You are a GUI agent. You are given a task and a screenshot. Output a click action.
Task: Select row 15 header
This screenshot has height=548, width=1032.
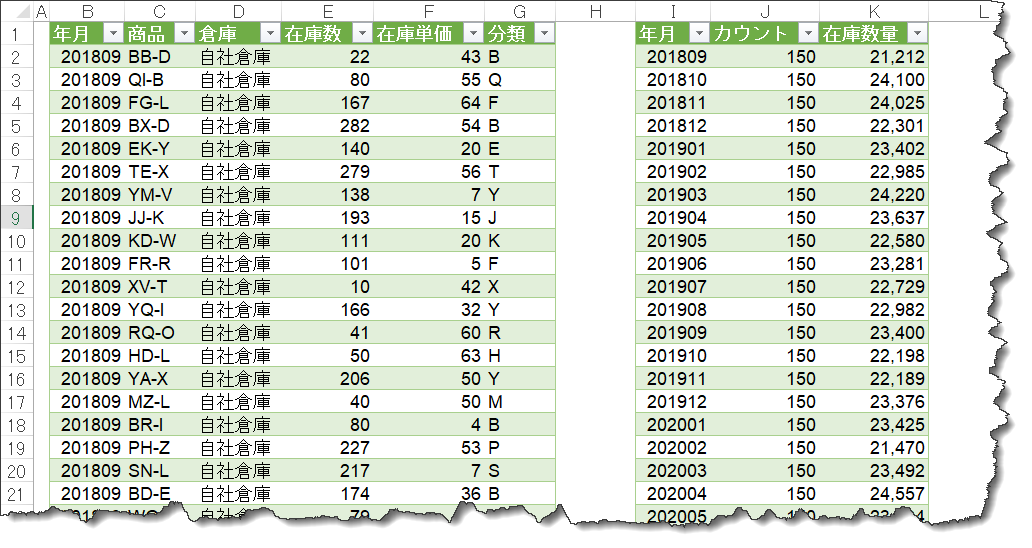pos(16,356)
